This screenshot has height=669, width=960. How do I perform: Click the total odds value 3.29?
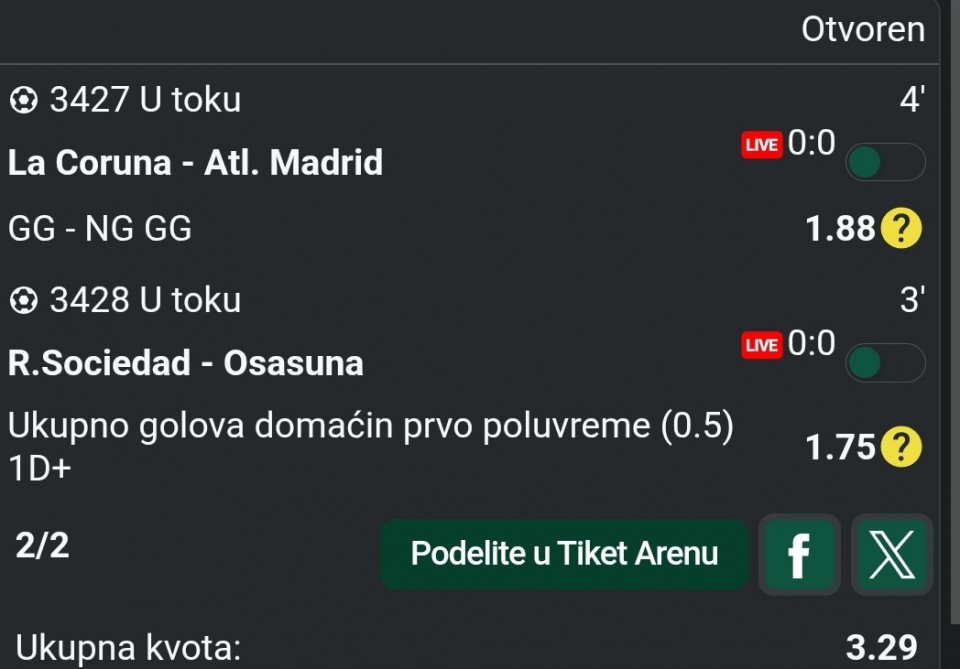881,647
